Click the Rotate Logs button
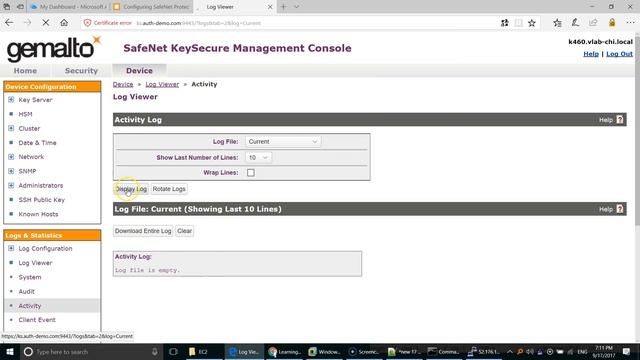The width and height of the screenshot is (640, 360). click(x=169, y=189)
